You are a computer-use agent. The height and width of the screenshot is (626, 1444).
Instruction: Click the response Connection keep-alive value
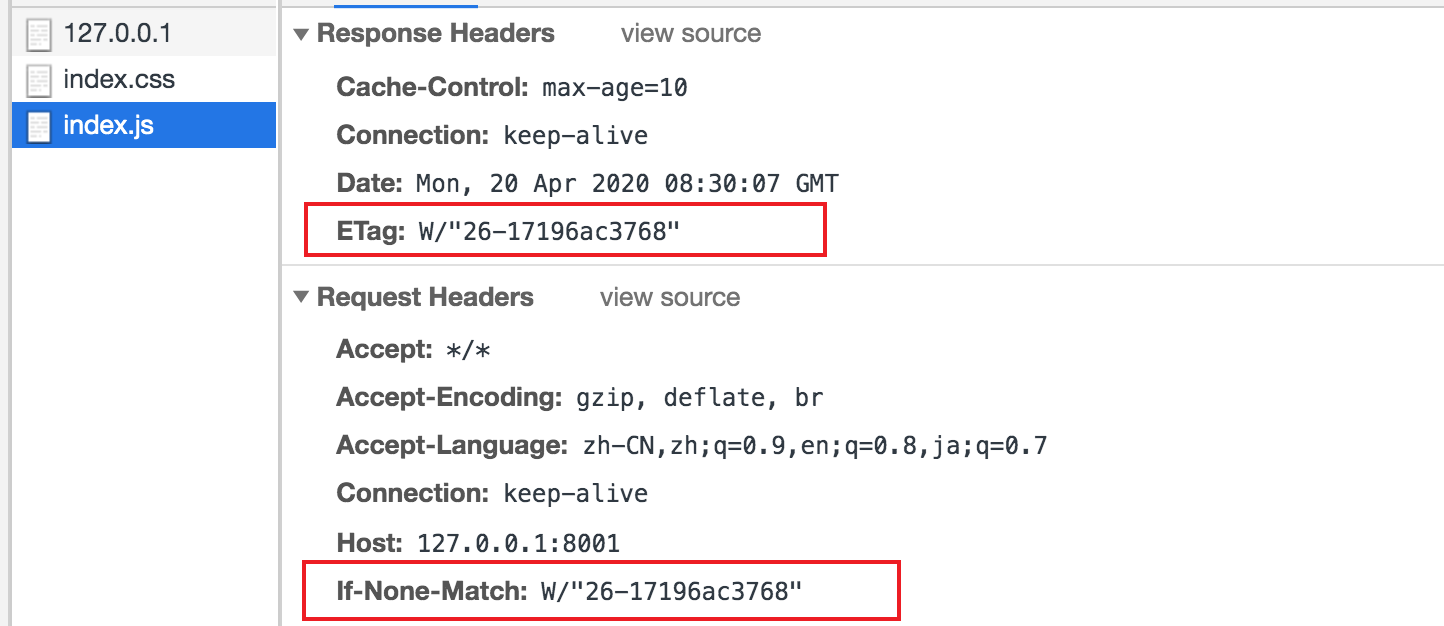tap(576, 135)
